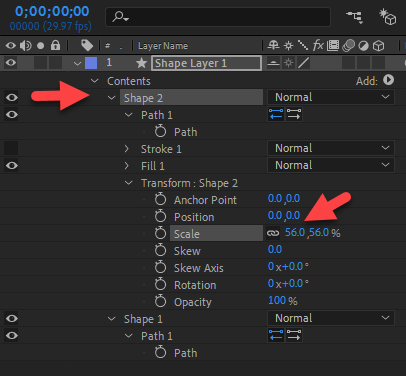
Task: Open the Fill 1 blend mode dropdown
Action: tap(331, 165)
